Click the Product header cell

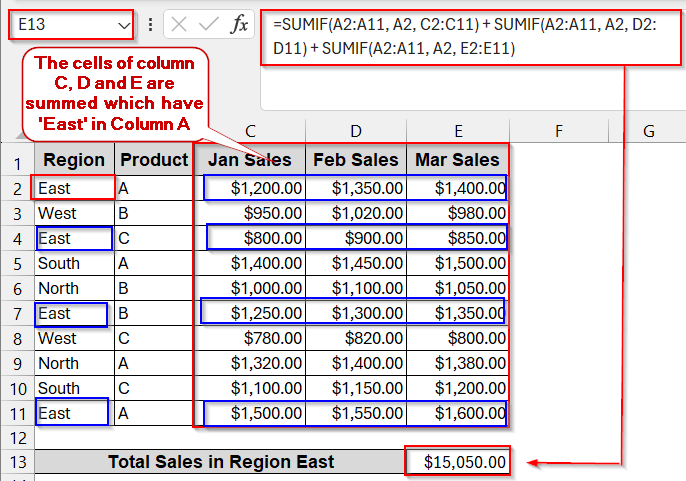[x=153, y=160]
